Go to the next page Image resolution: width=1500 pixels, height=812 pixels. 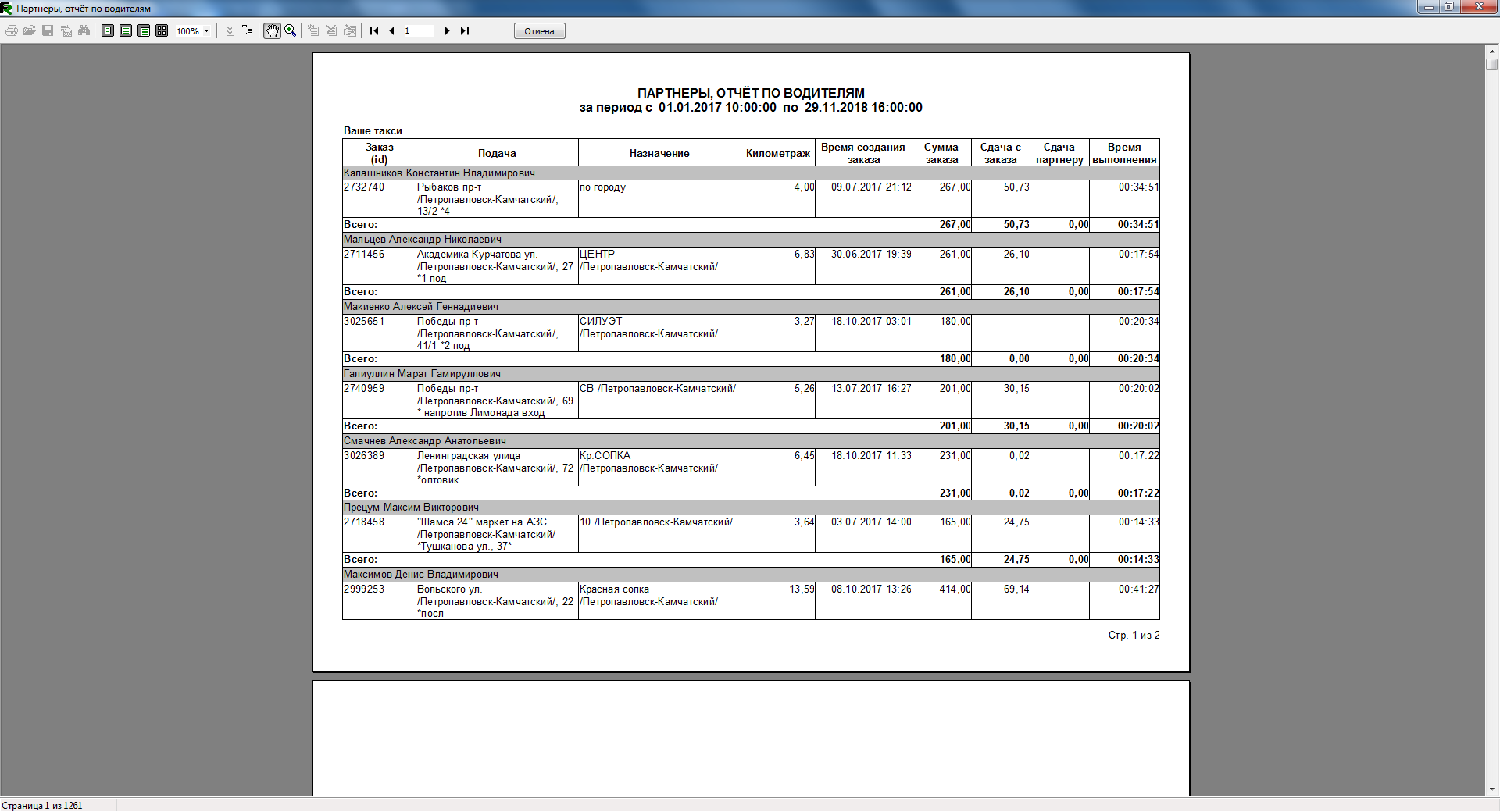(447, 30)
